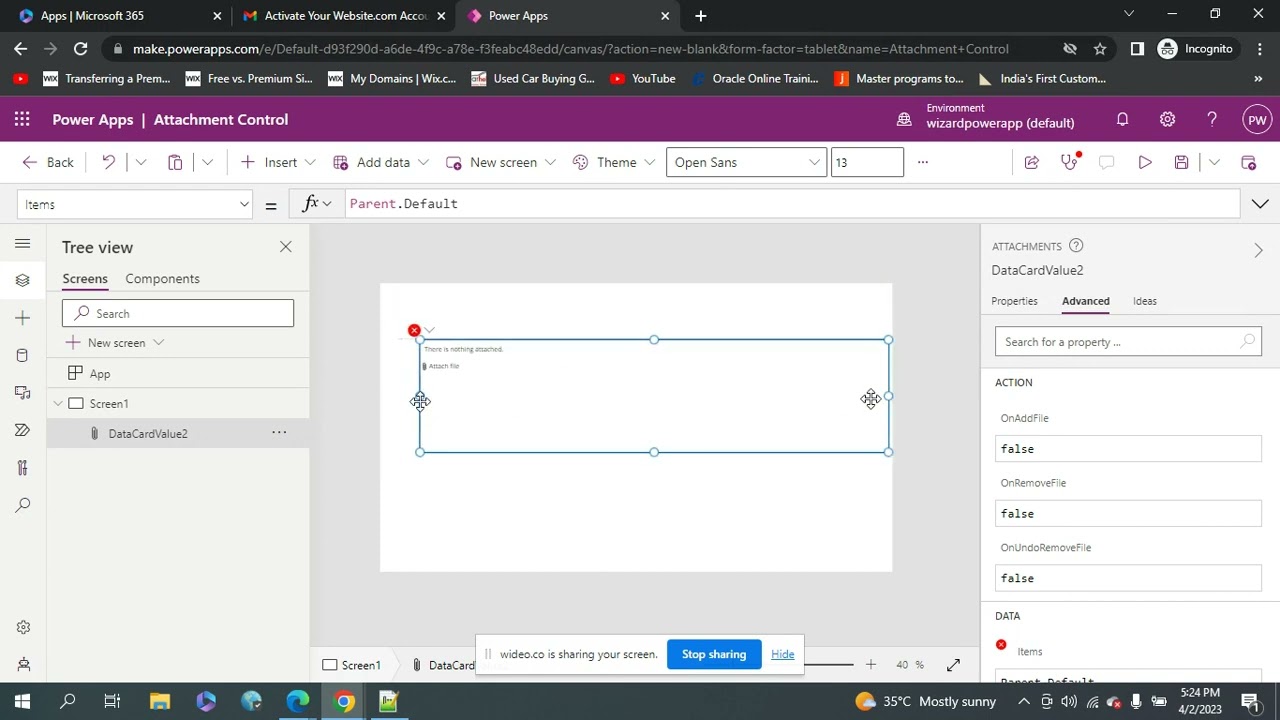Open the Power Automate sidebar icon
The width and height of the screenshot is (1280, 720).
22,430
